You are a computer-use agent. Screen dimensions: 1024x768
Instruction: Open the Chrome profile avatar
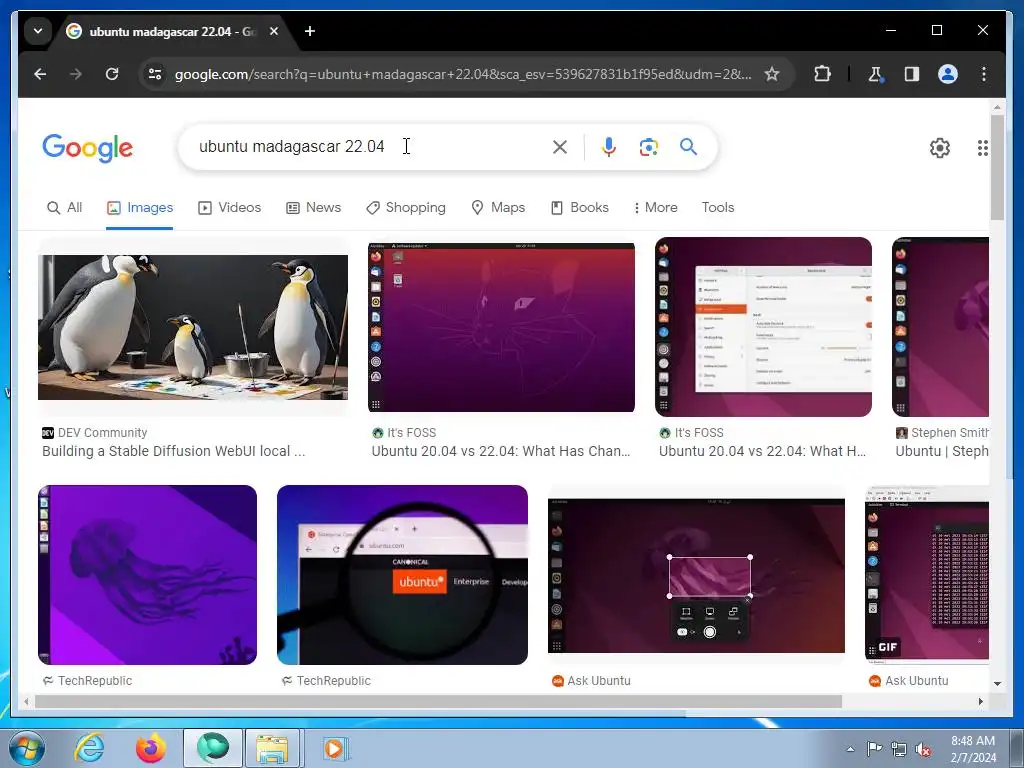[x=948, y=74]
